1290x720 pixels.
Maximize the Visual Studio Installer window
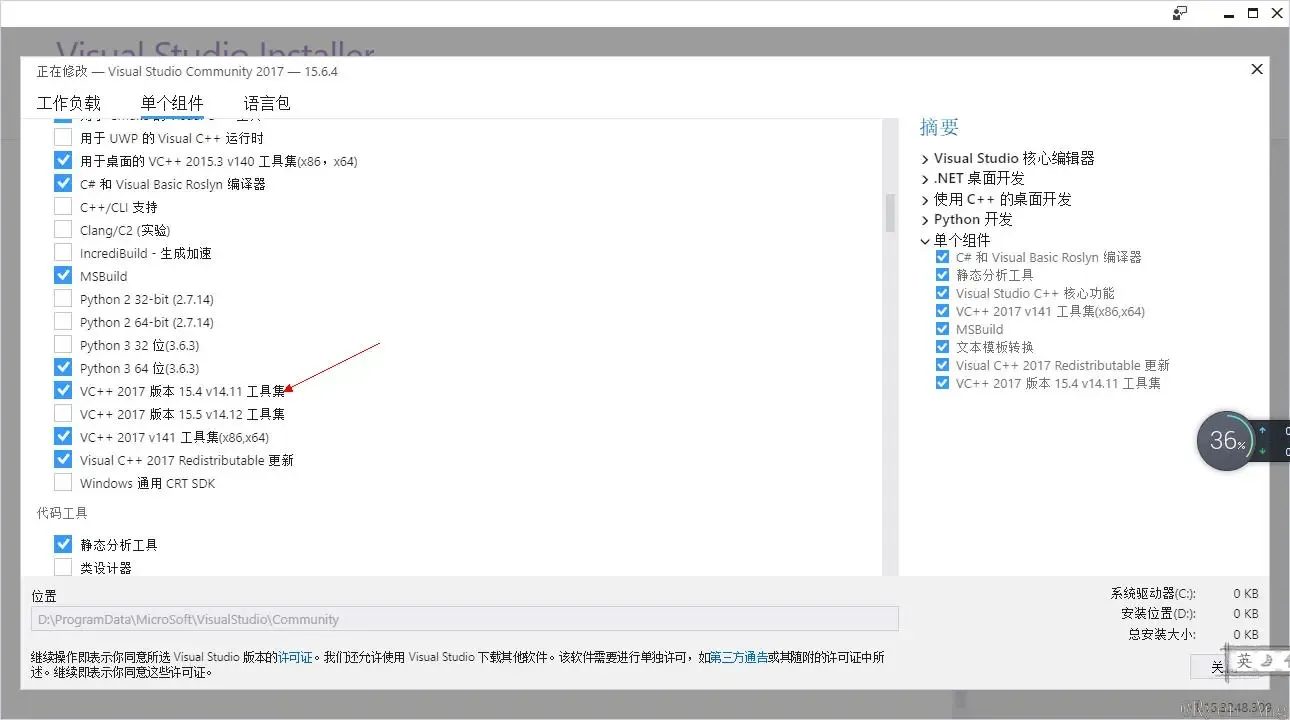click(1253, 13)
